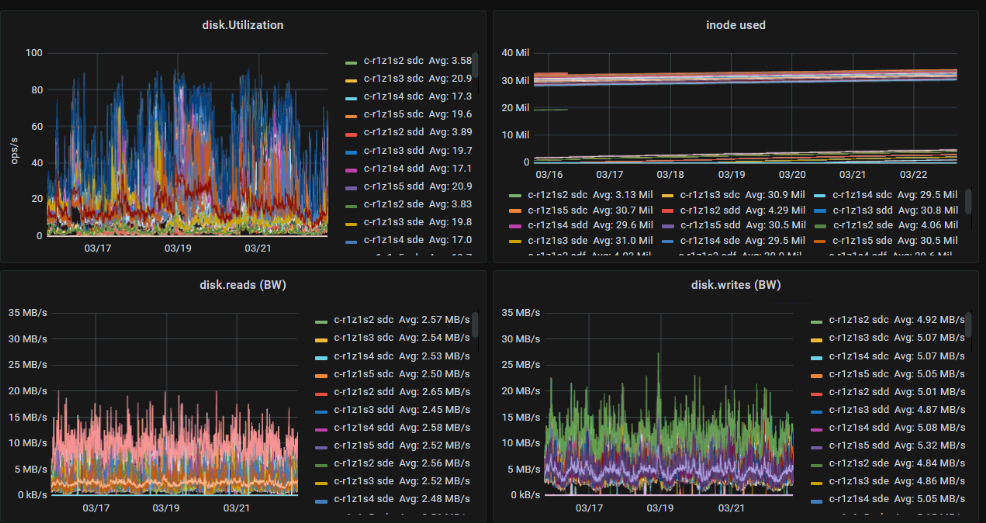Viewport: 986px width, 523px height.
Task: Open the inode used panel title menu
Action: pyautogui.click(x=735, y=25)
